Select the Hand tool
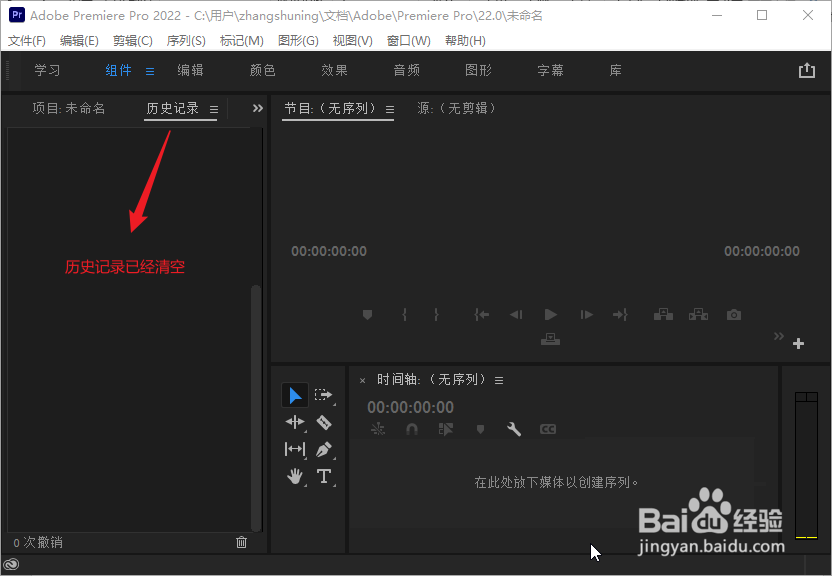The image size is (832, 576). [295, 477]
